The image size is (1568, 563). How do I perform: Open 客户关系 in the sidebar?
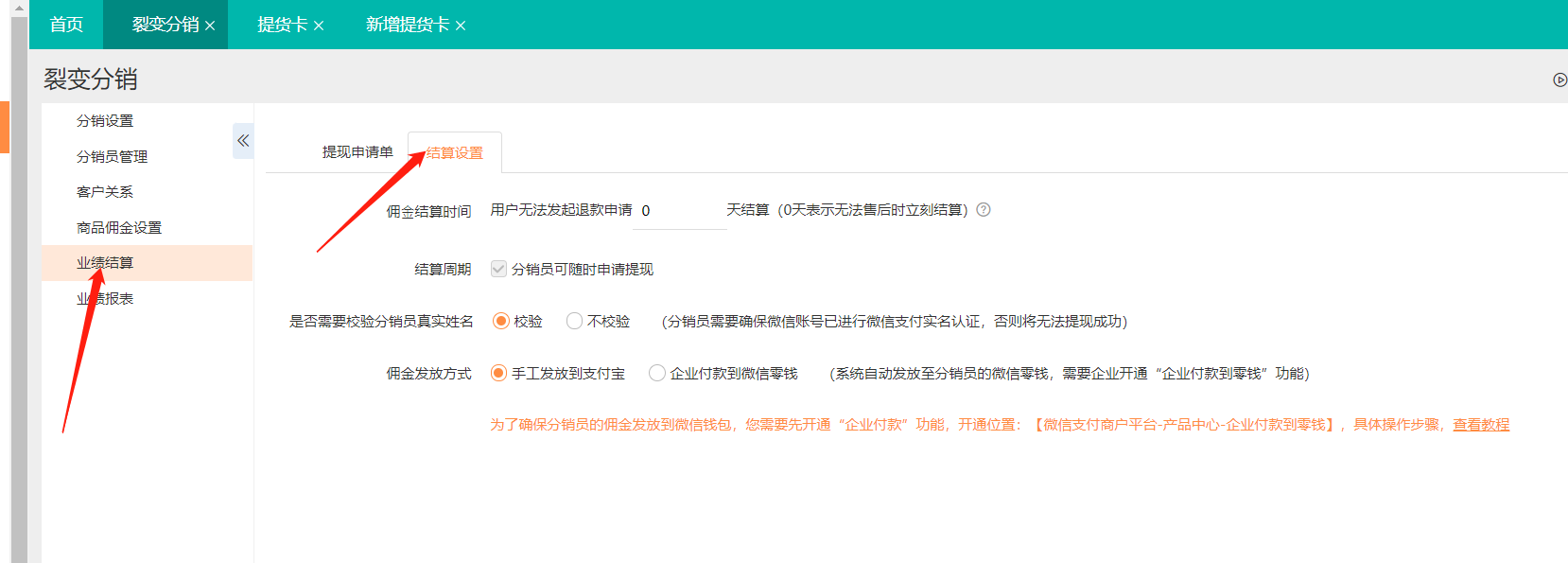(x=105, y=192)
